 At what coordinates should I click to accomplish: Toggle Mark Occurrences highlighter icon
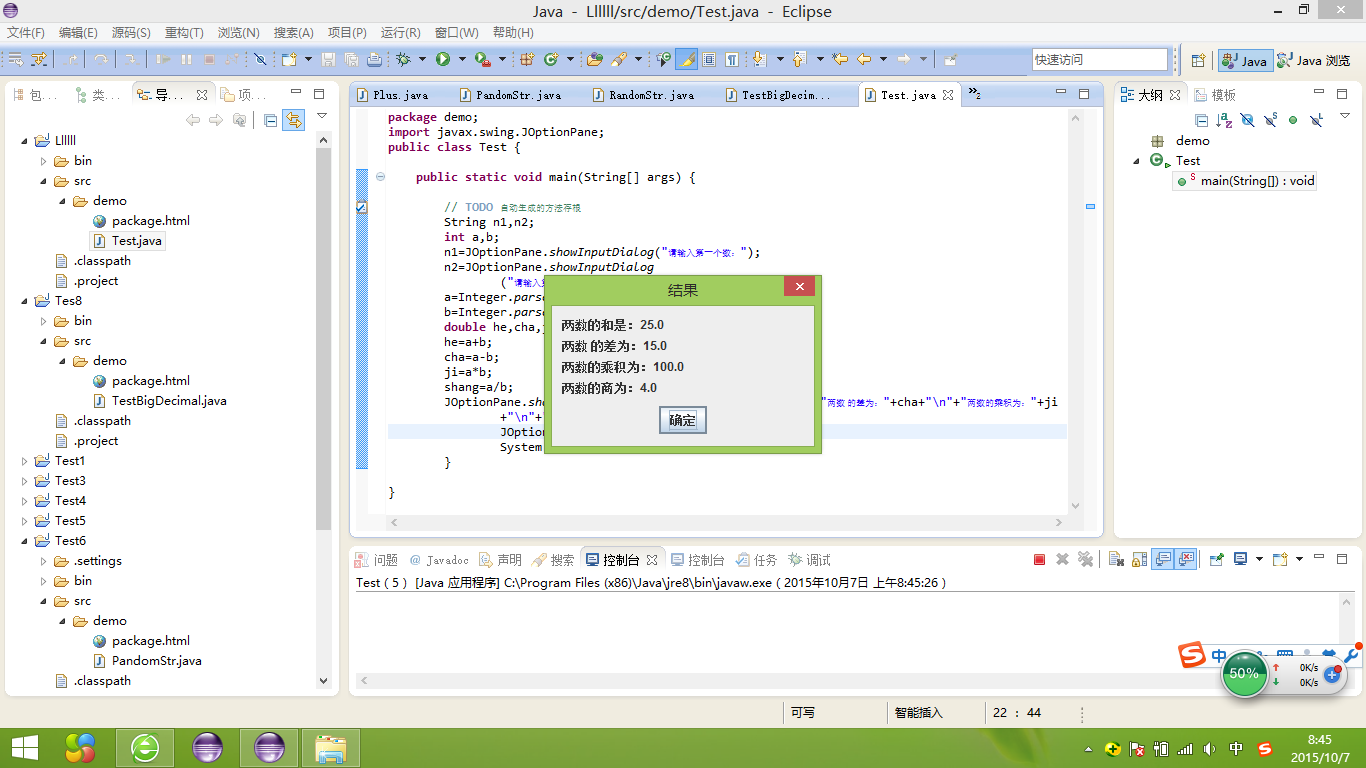pos(686,59)
